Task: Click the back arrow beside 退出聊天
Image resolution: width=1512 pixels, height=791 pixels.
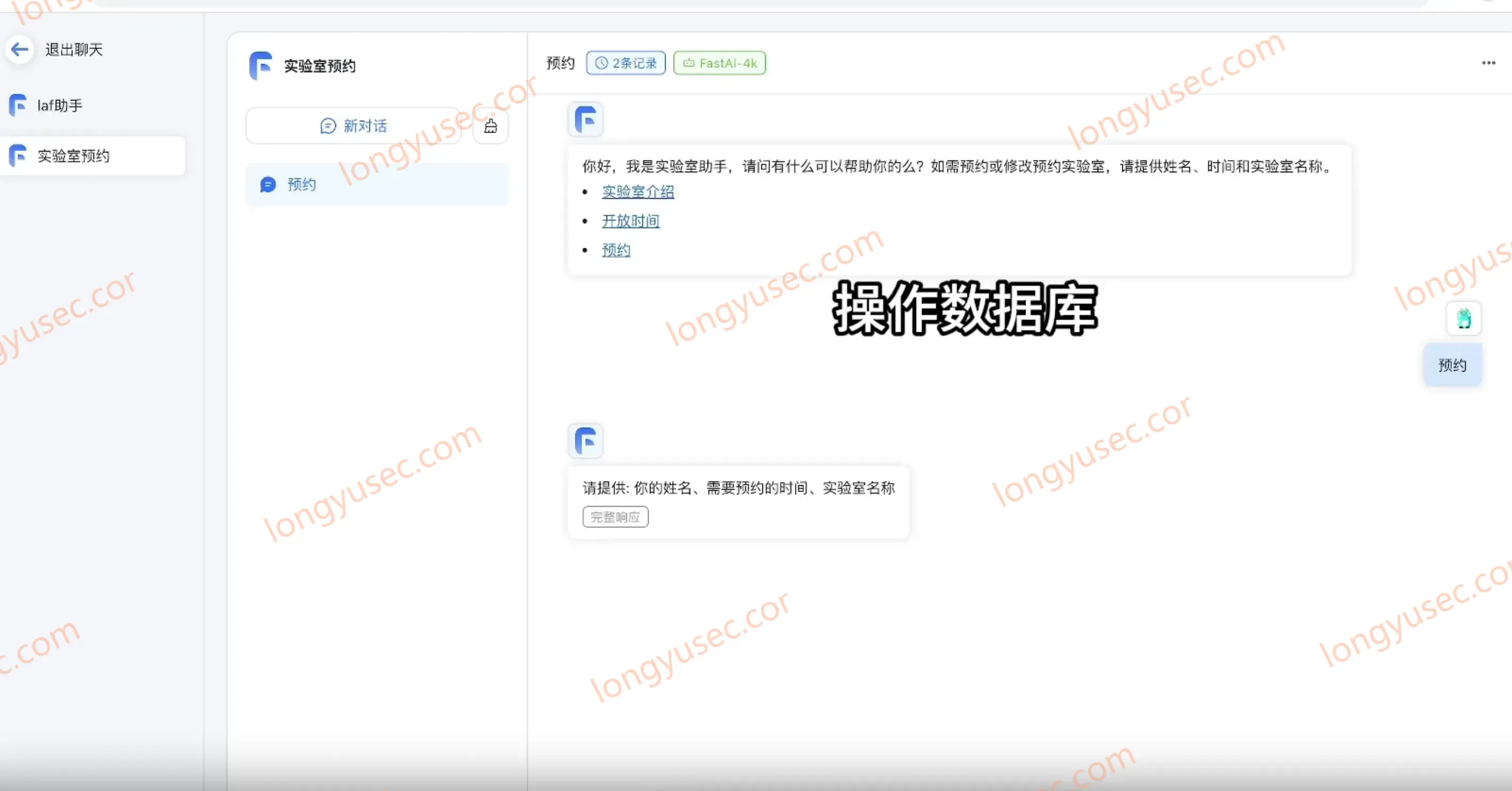Action: [x=20, y=49]
